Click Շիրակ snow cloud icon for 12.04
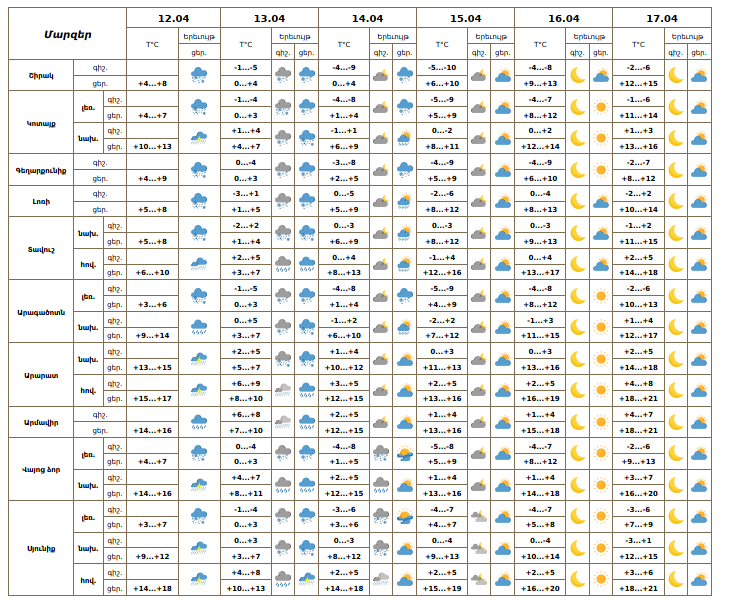735x608 pixels. point(199,75)
